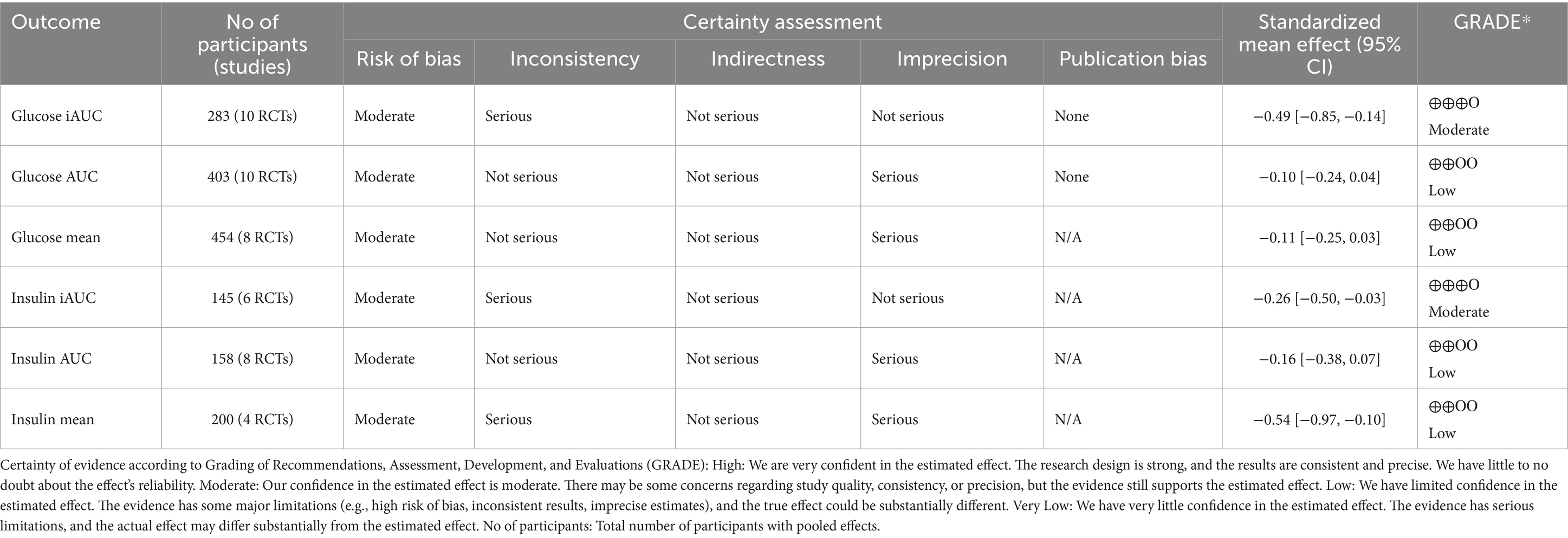
Task: Click the Standardized mean effect header
Action: [1319, 44]
